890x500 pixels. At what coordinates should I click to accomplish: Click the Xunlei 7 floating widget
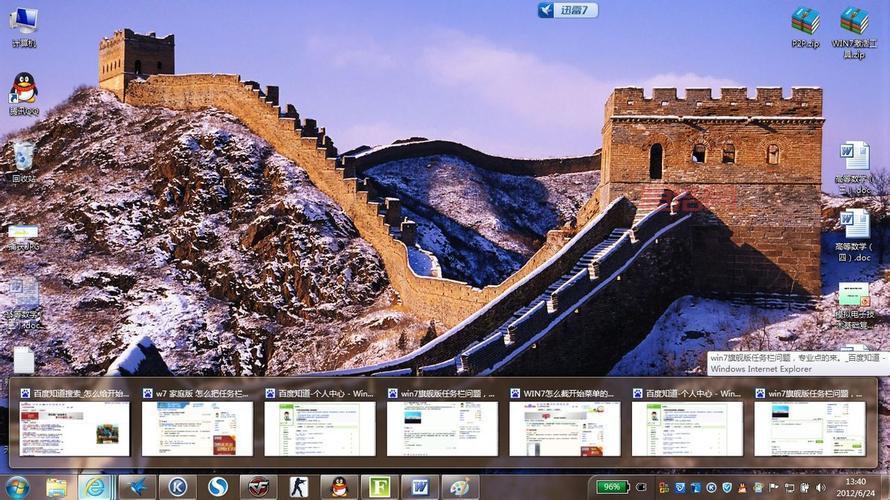[568, 10]
